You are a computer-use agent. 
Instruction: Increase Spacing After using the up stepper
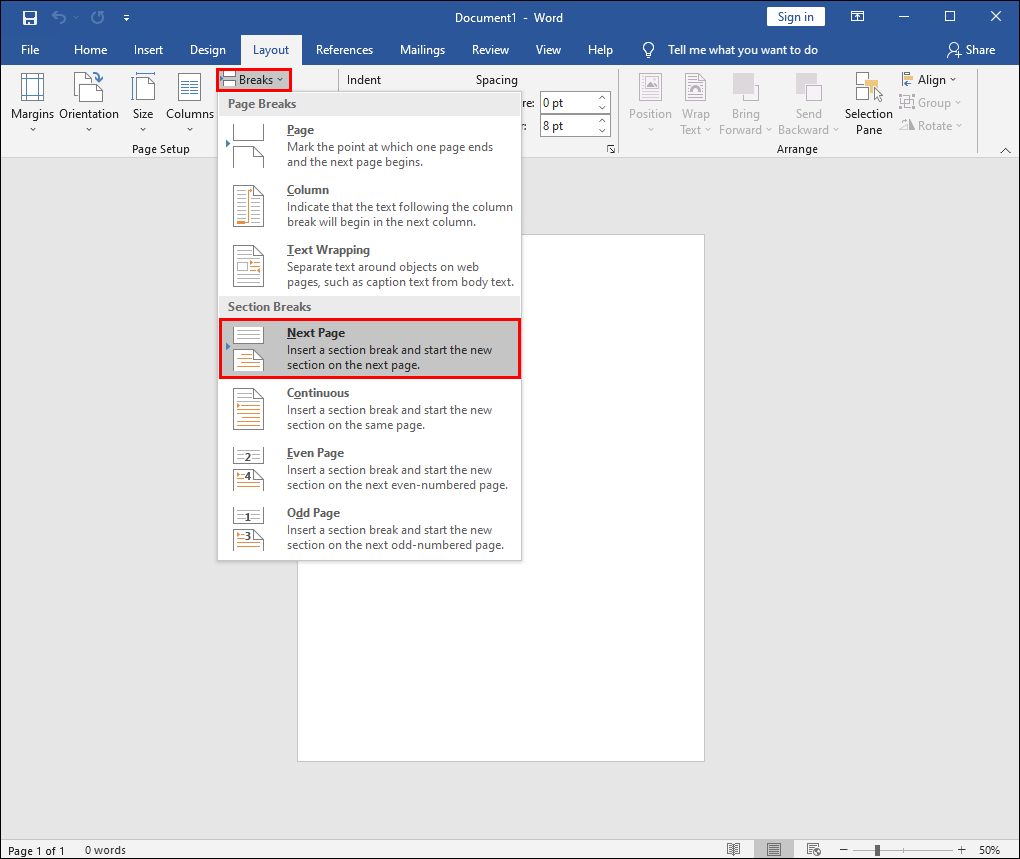[600, 119]
